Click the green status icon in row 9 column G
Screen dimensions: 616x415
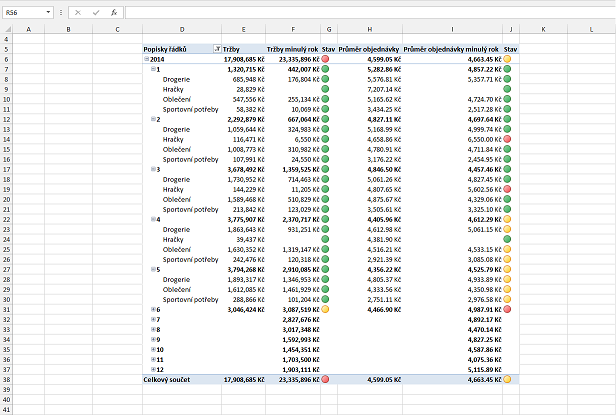click(x=325, y=89)
